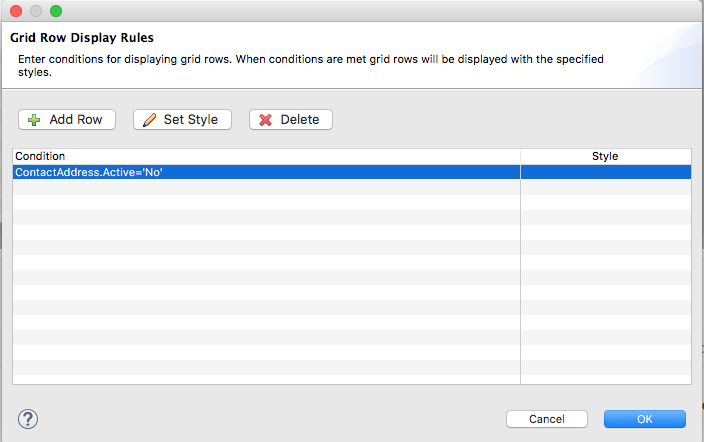
Task: Click the Condition column header
Action: click(x=266, y=156)
